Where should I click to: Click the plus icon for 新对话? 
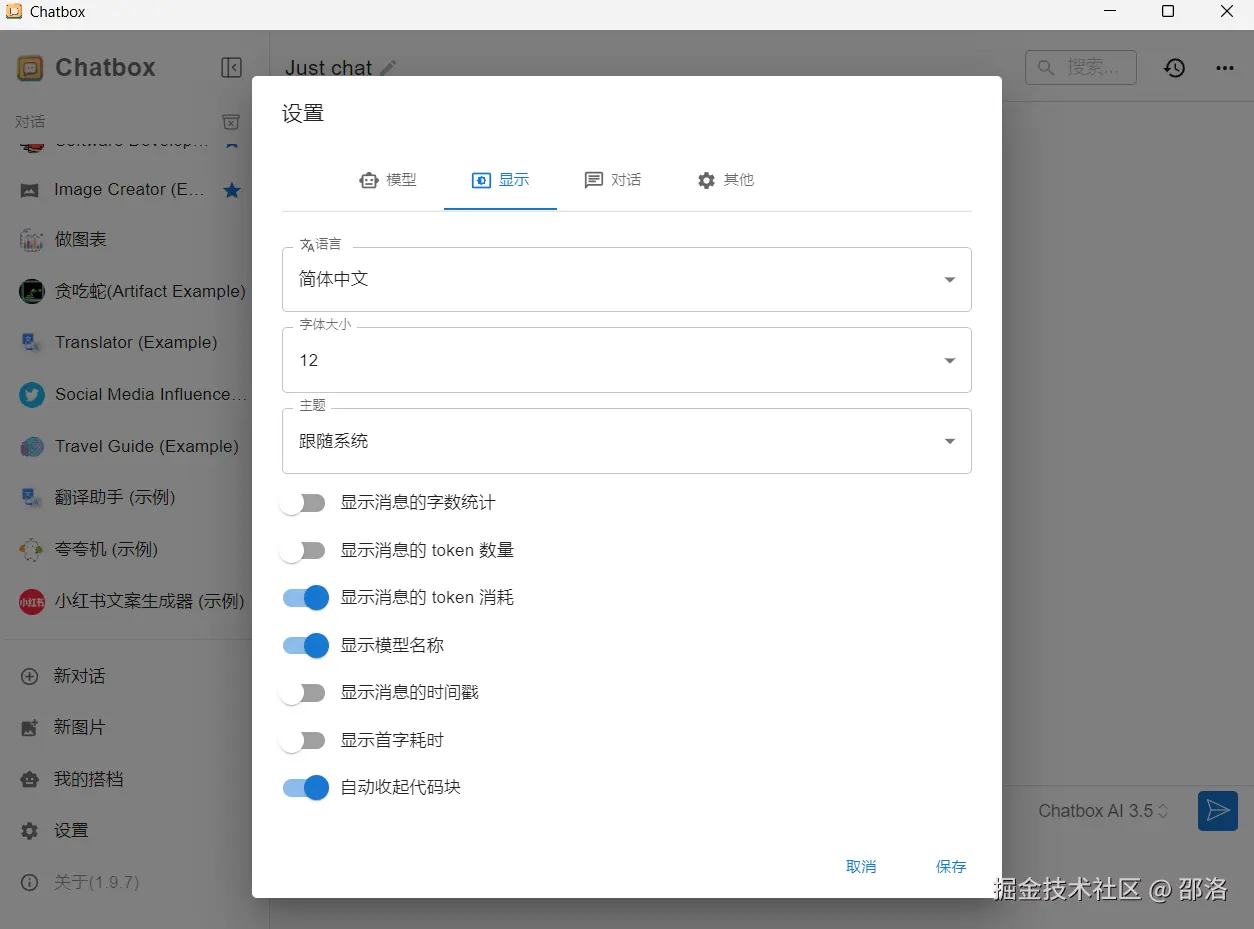30,677
